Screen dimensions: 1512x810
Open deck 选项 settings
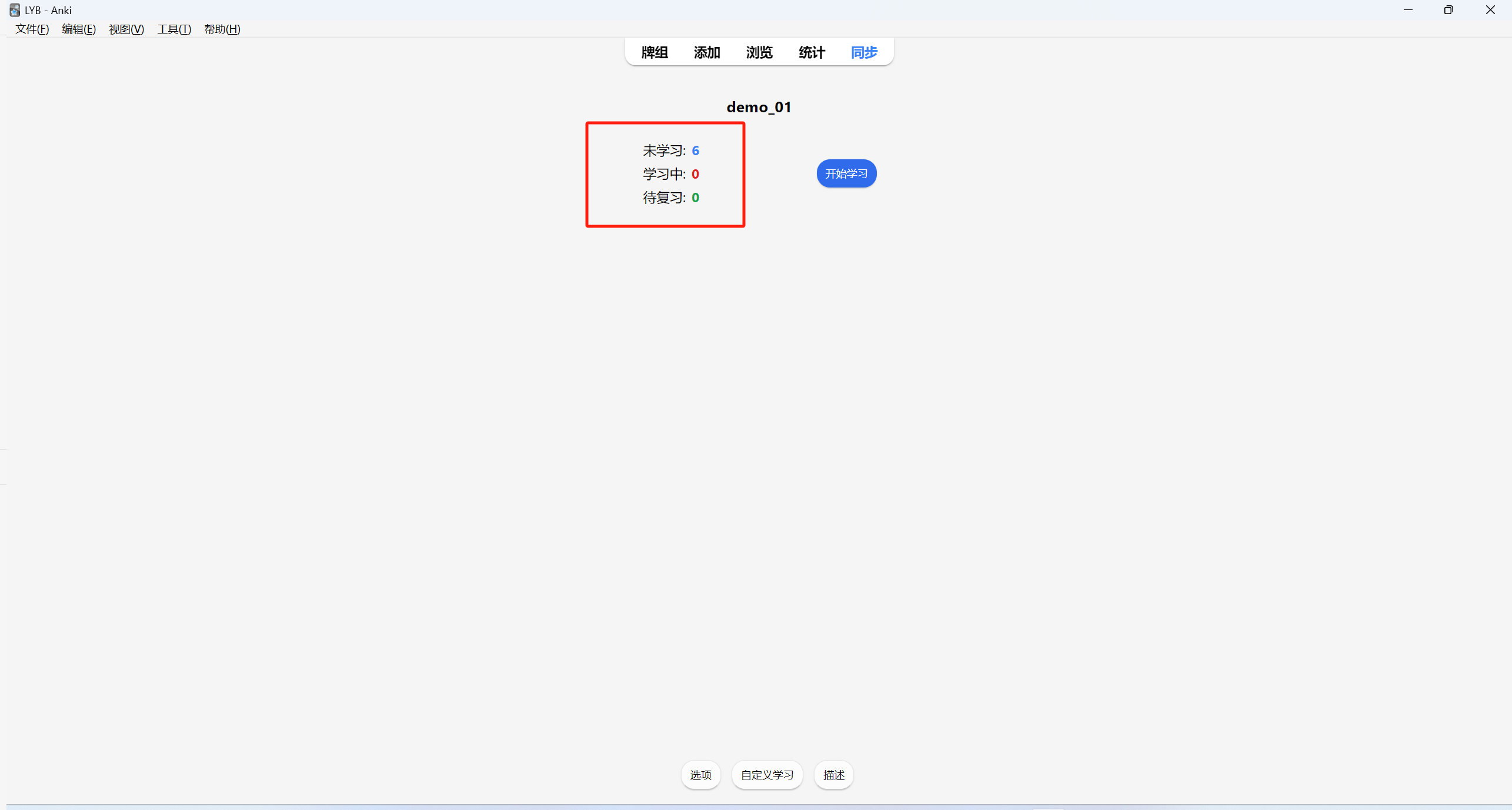click(700, 775)
